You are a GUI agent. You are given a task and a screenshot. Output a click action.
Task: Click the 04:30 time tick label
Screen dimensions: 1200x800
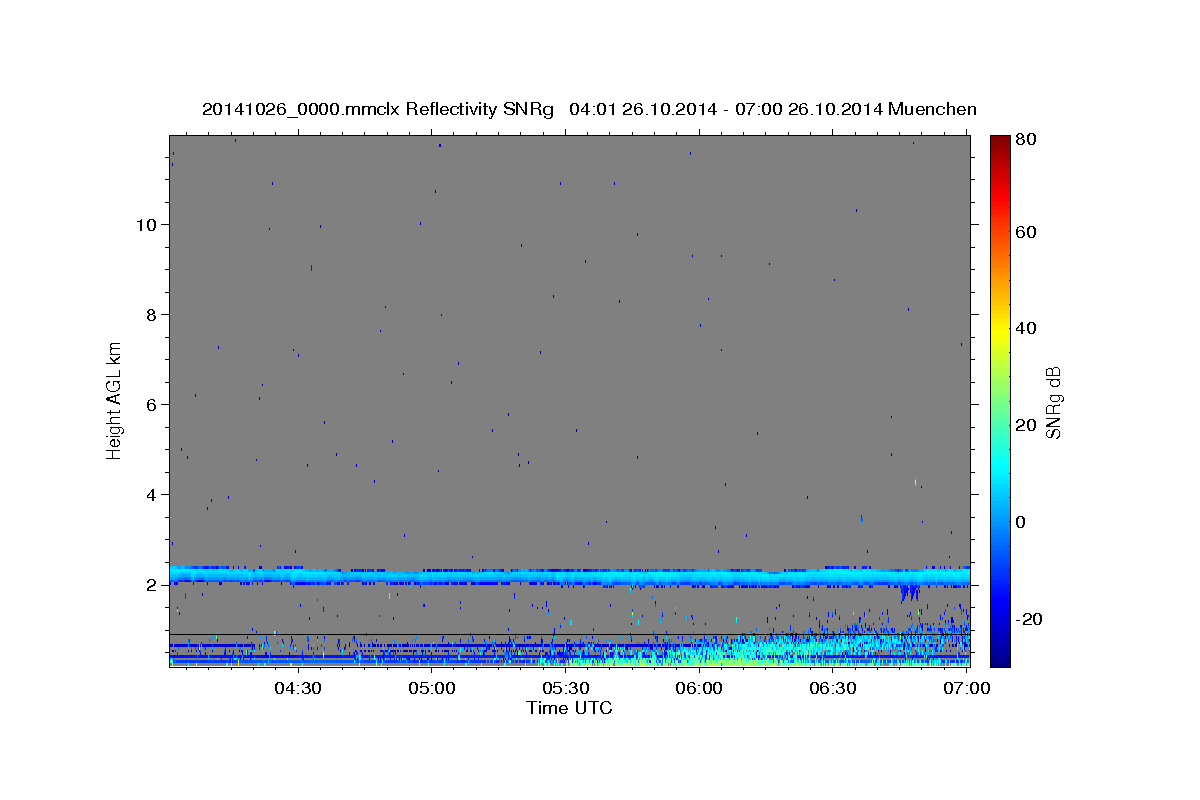[x=298, y=688]
